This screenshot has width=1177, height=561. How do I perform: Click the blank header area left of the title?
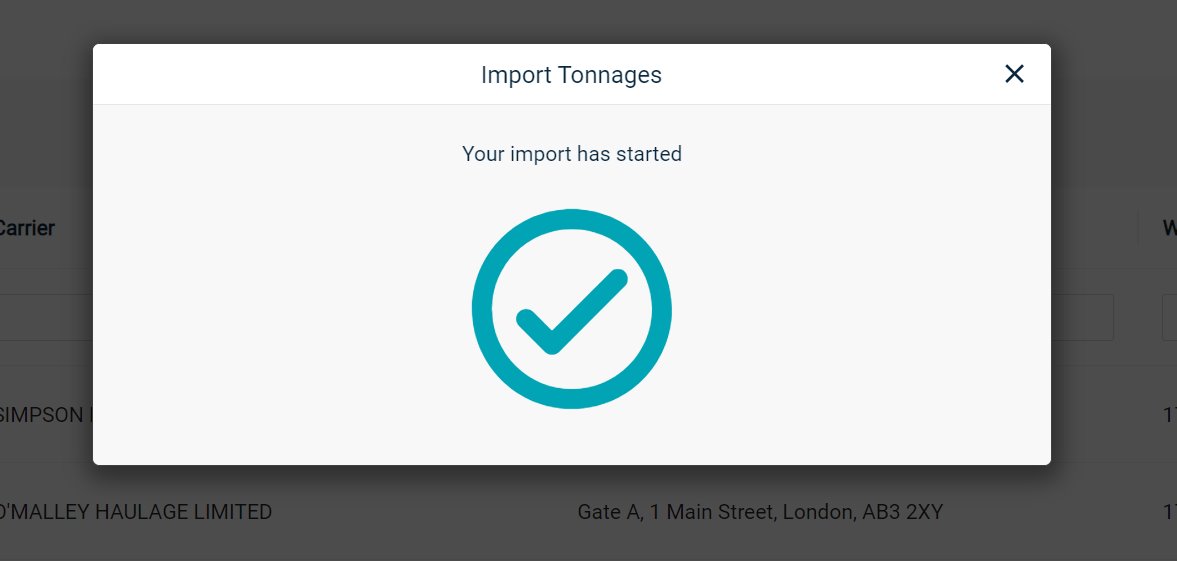[x=285, y=74]
